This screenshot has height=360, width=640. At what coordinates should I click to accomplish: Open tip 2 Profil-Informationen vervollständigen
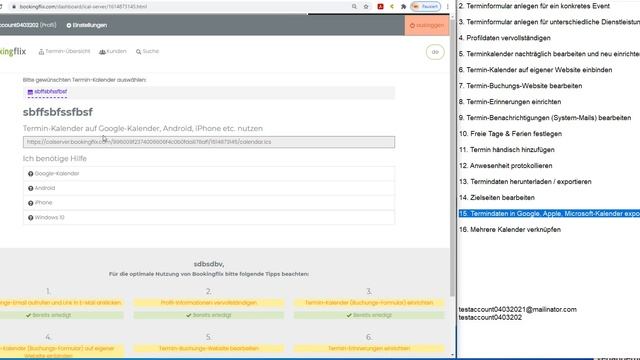coord(209,303)
